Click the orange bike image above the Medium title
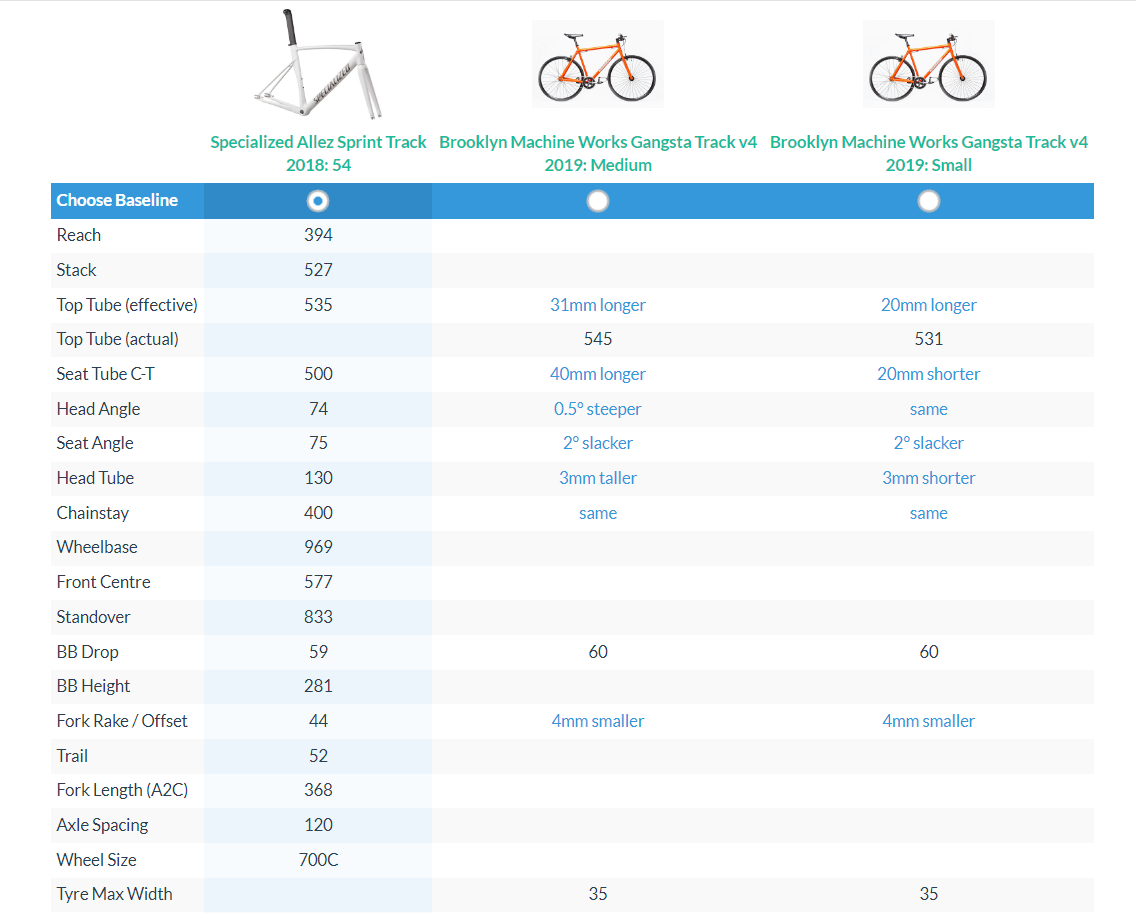The image size is (1136, 913). coord(598,64)
